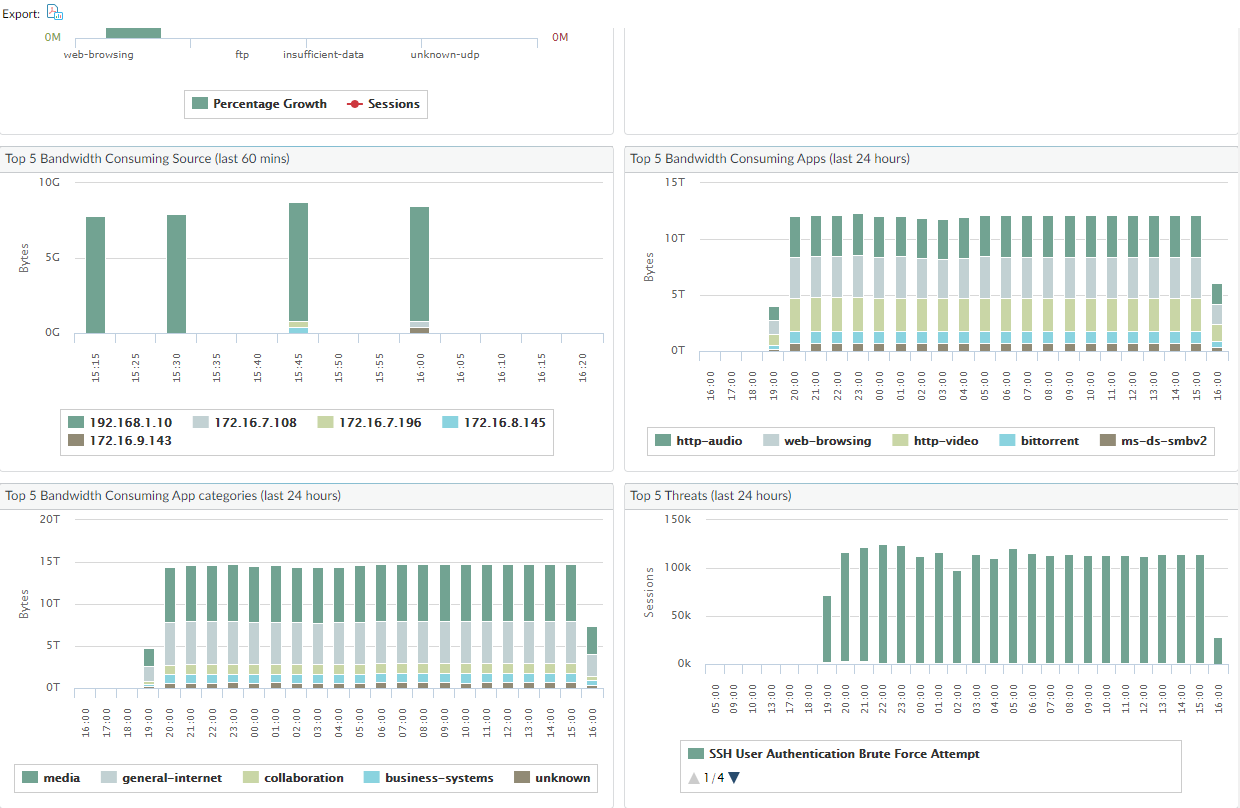Toggle the general-internet legend item
1240x808 pixels.
[x=172, y=777]
